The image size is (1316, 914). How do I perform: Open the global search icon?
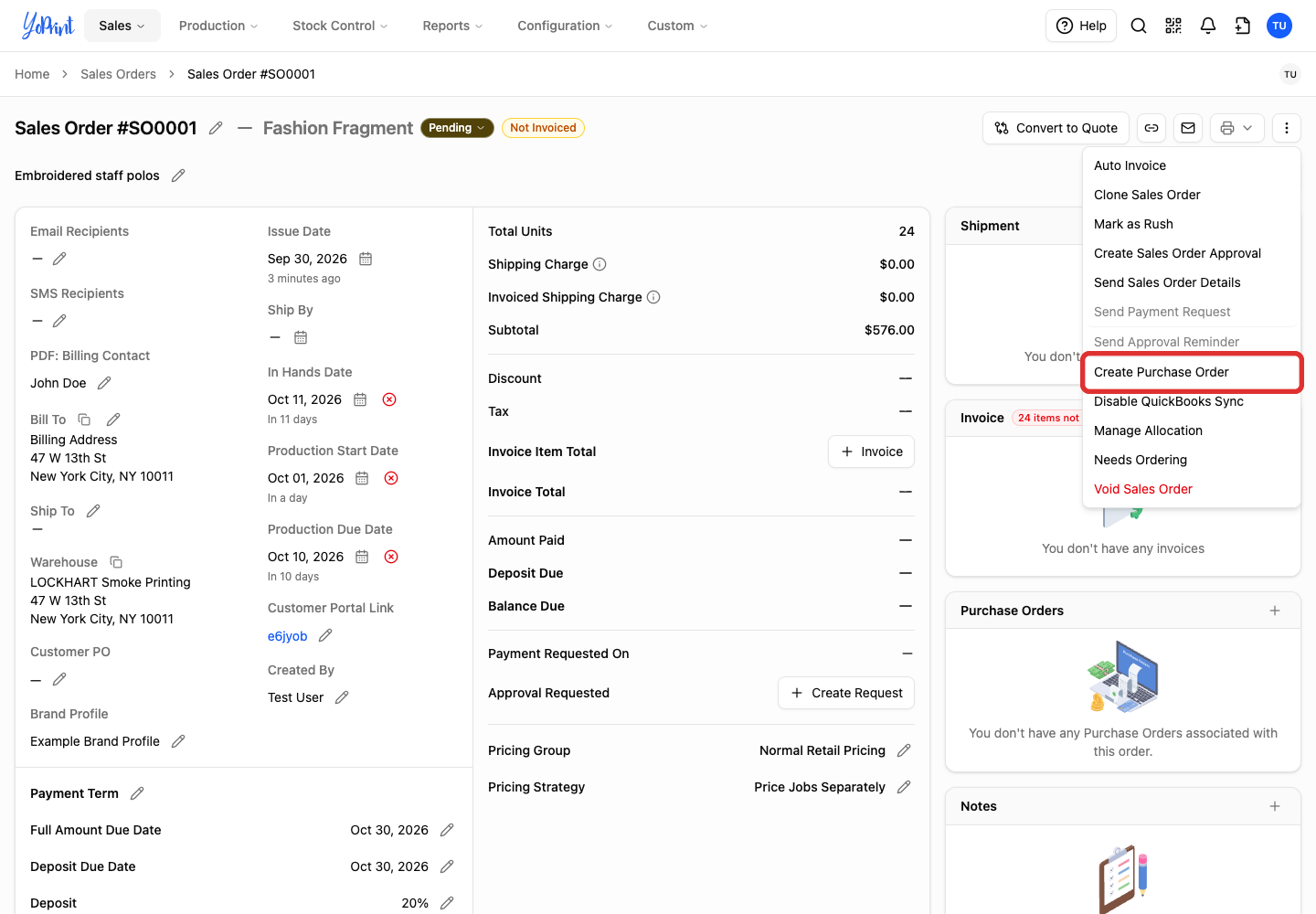click(x=1139, y=26)
